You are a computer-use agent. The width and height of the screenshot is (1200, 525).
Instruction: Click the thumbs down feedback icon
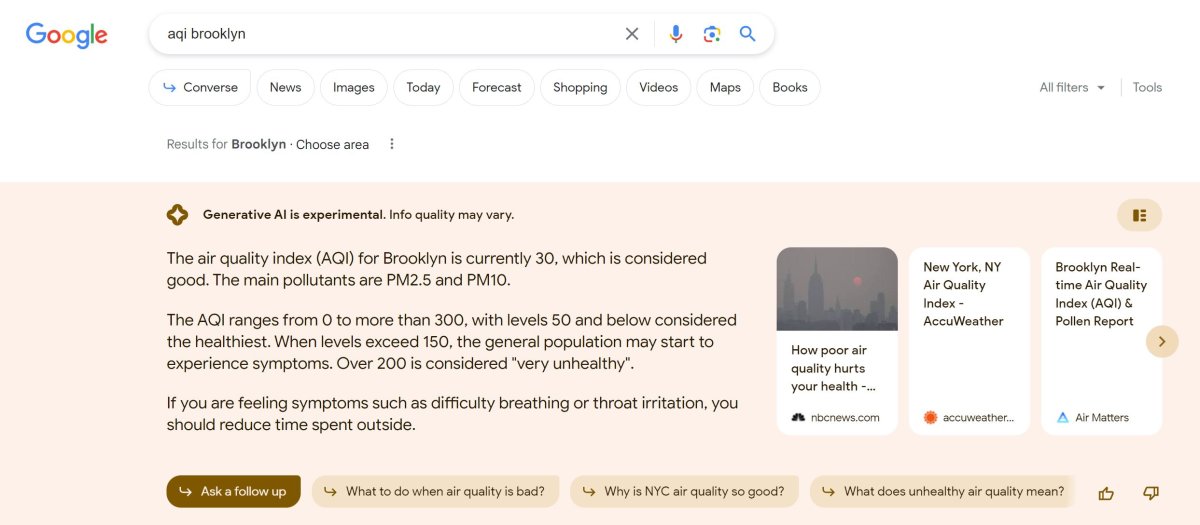click(1151, 492)
